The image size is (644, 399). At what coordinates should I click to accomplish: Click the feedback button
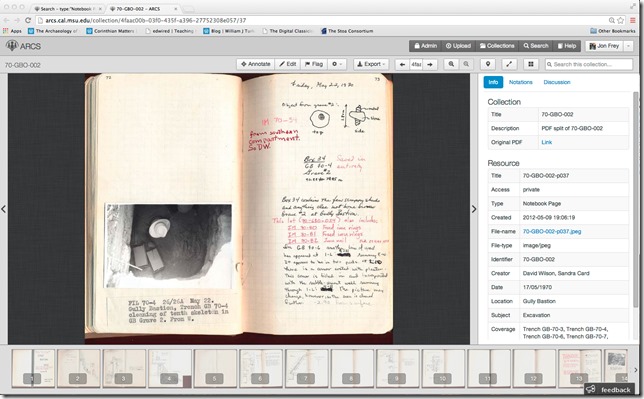(610, 390)
